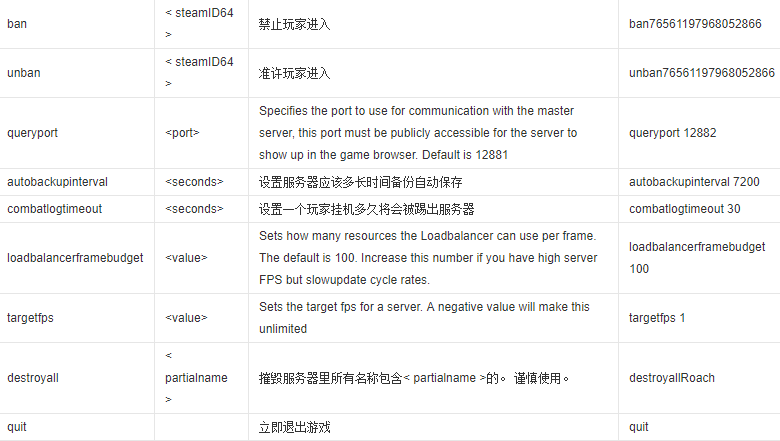Image resolution: width=780 pixels, height=441 pixels.
Task: Click the ban76561197968052866 example text
Action: (695, 24)
